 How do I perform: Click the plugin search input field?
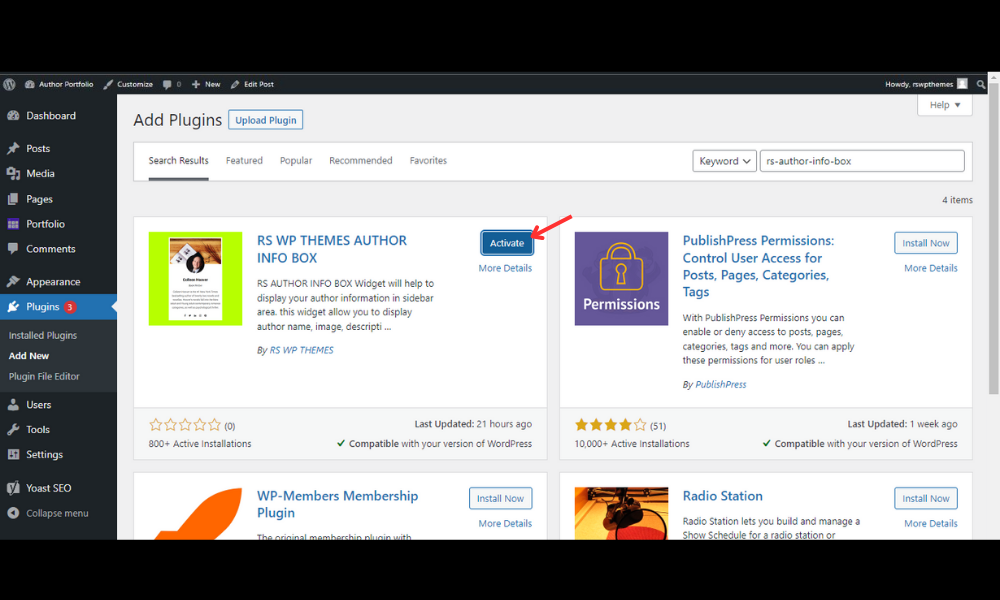click(862, 161)
